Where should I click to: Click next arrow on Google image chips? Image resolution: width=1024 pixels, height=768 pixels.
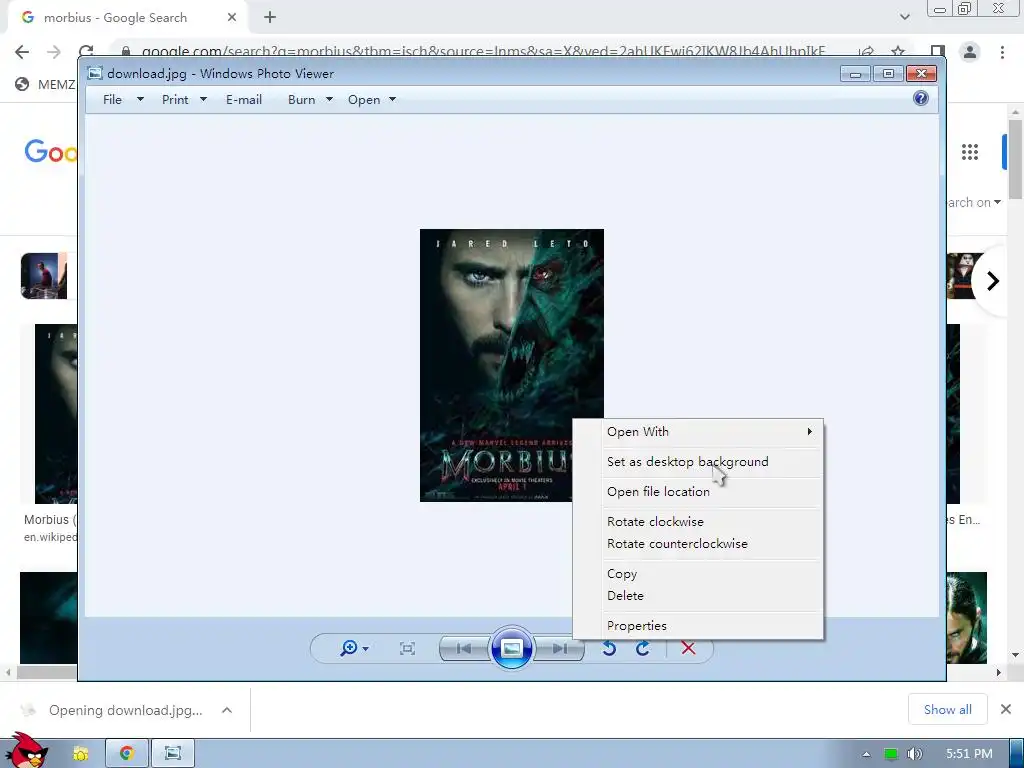tap(993, 281)
